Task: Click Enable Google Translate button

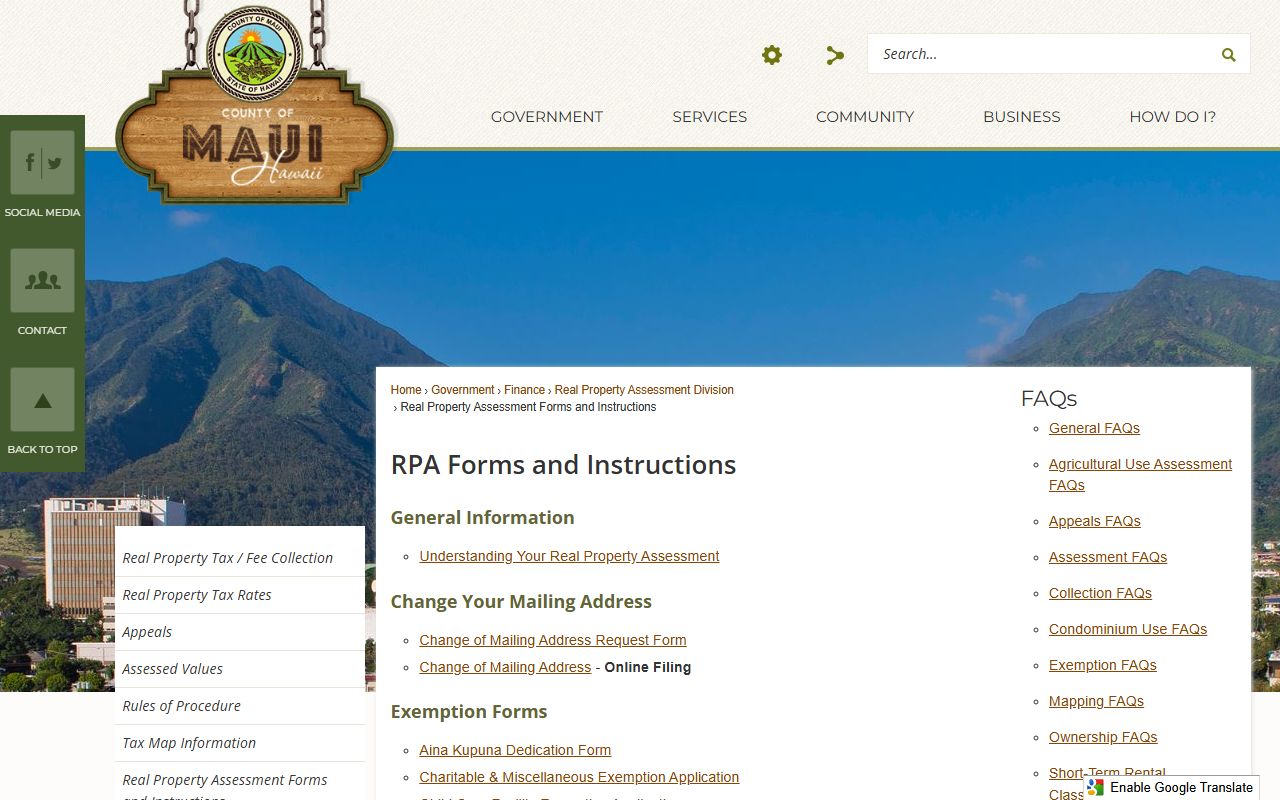Action: click(x=1170, y=787)
